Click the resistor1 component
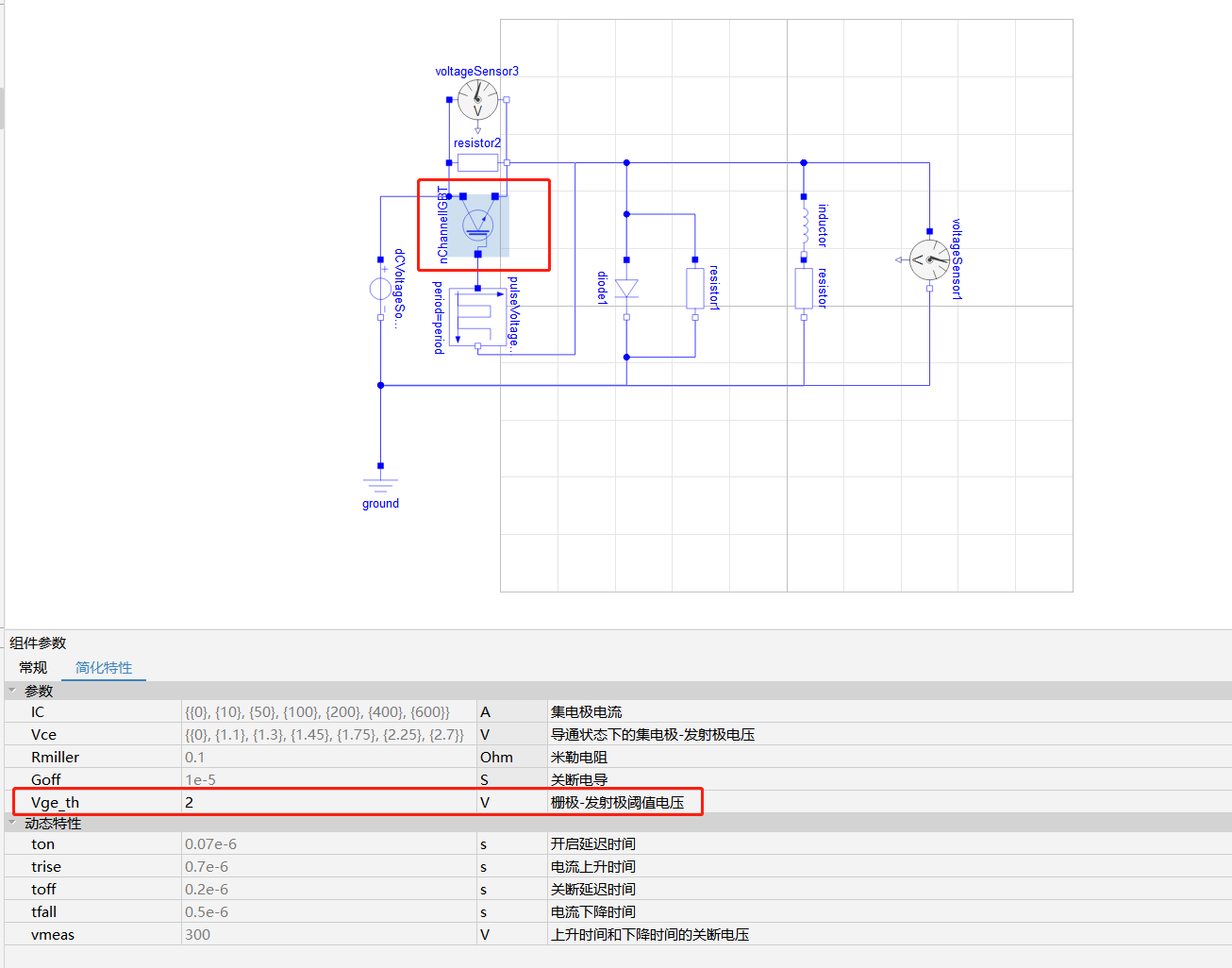Viewport: 1232px width, 968px height. [695, 289]
